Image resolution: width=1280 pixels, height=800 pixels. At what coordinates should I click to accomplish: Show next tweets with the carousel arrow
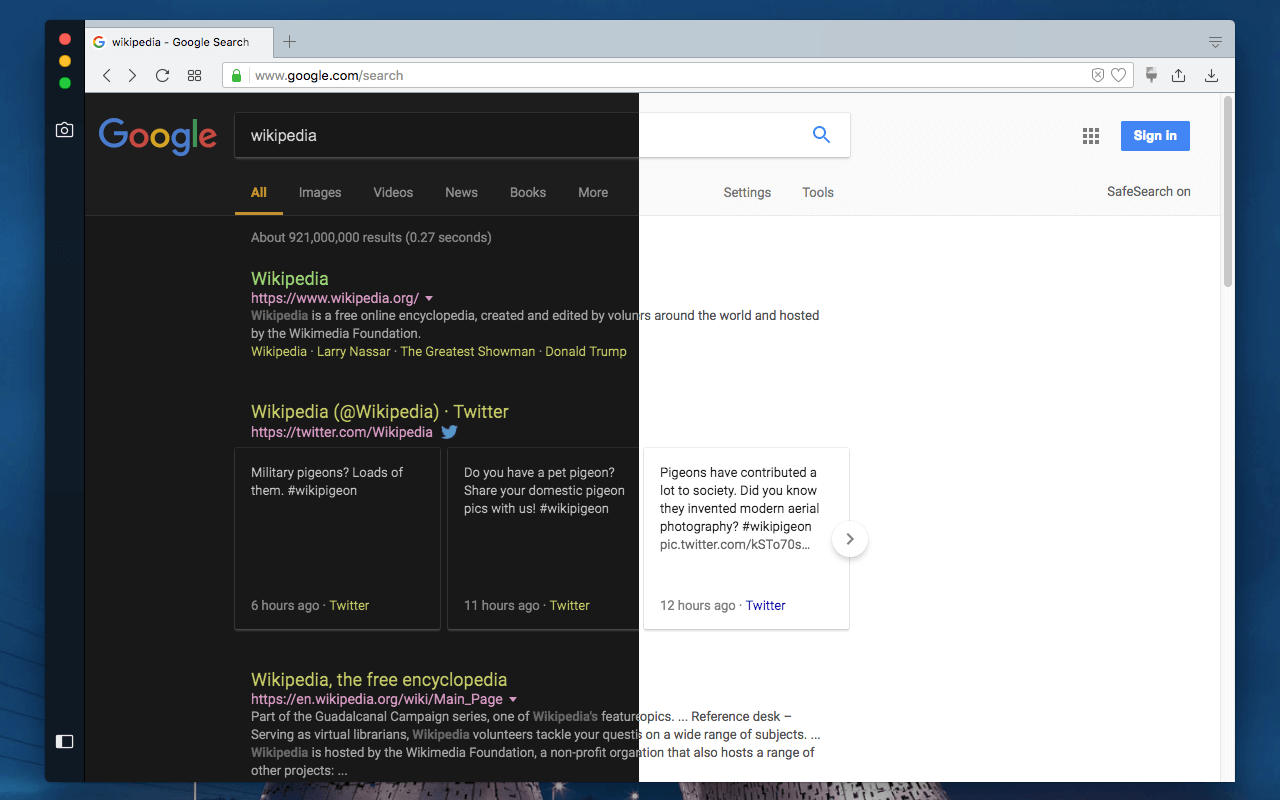pos(849,539)
